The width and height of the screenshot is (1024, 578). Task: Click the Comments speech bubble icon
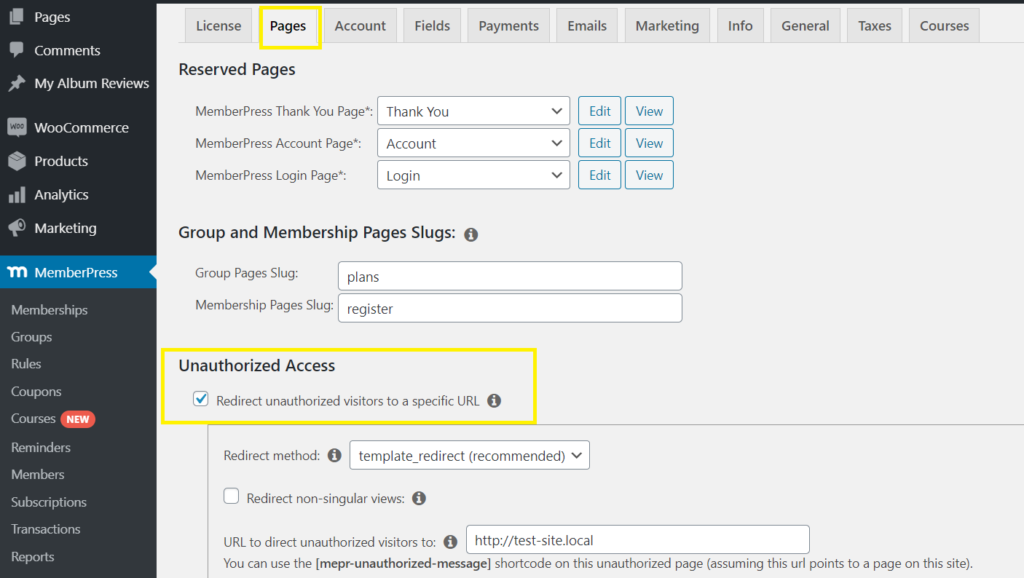16,50
